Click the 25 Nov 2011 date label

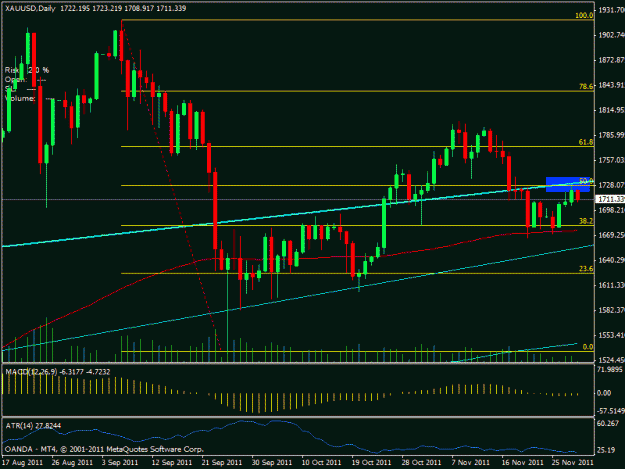[x=572, y=462]
